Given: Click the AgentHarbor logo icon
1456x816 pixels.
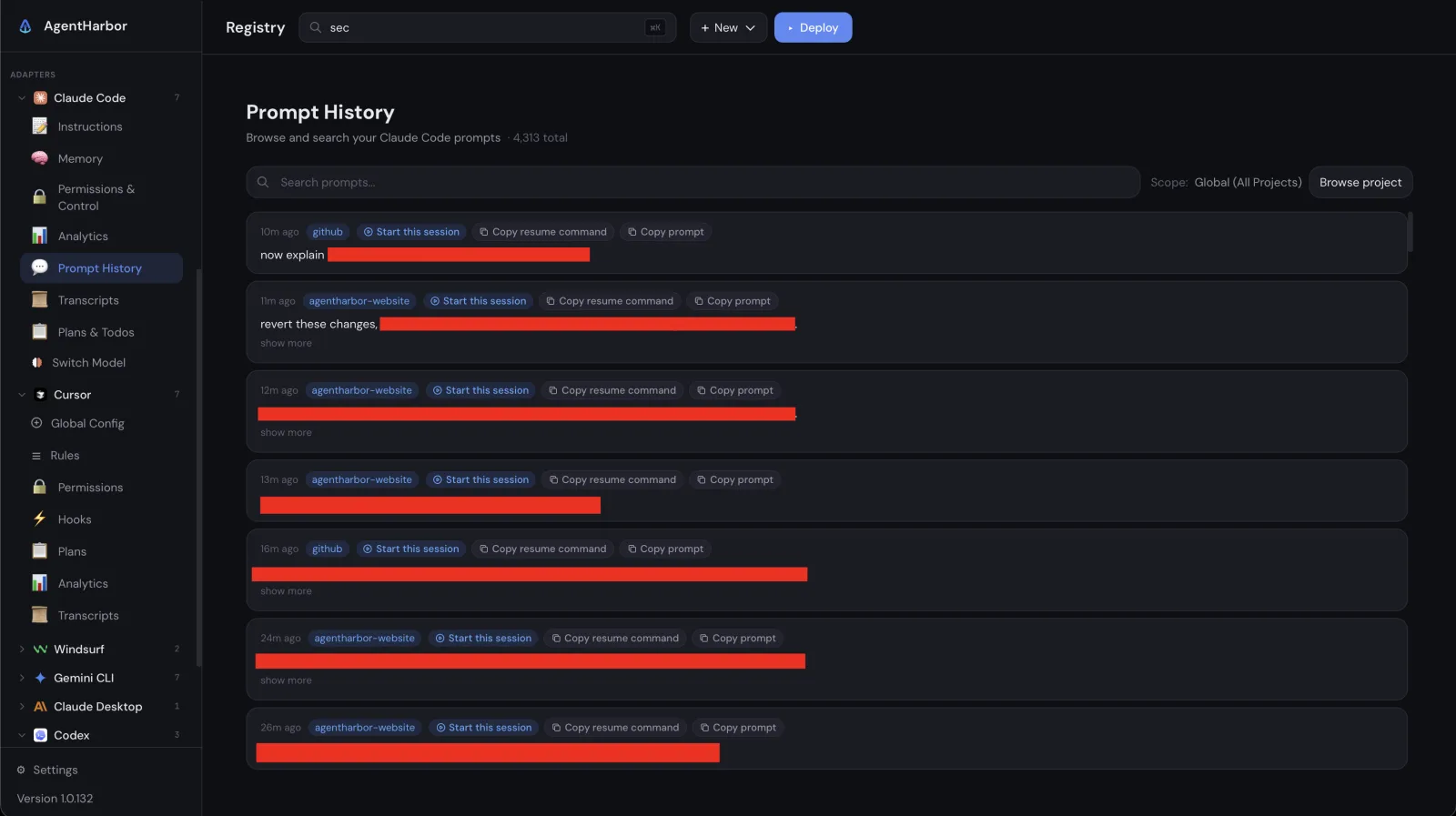Looking at the screenshot, I should (x=25, y=26).
